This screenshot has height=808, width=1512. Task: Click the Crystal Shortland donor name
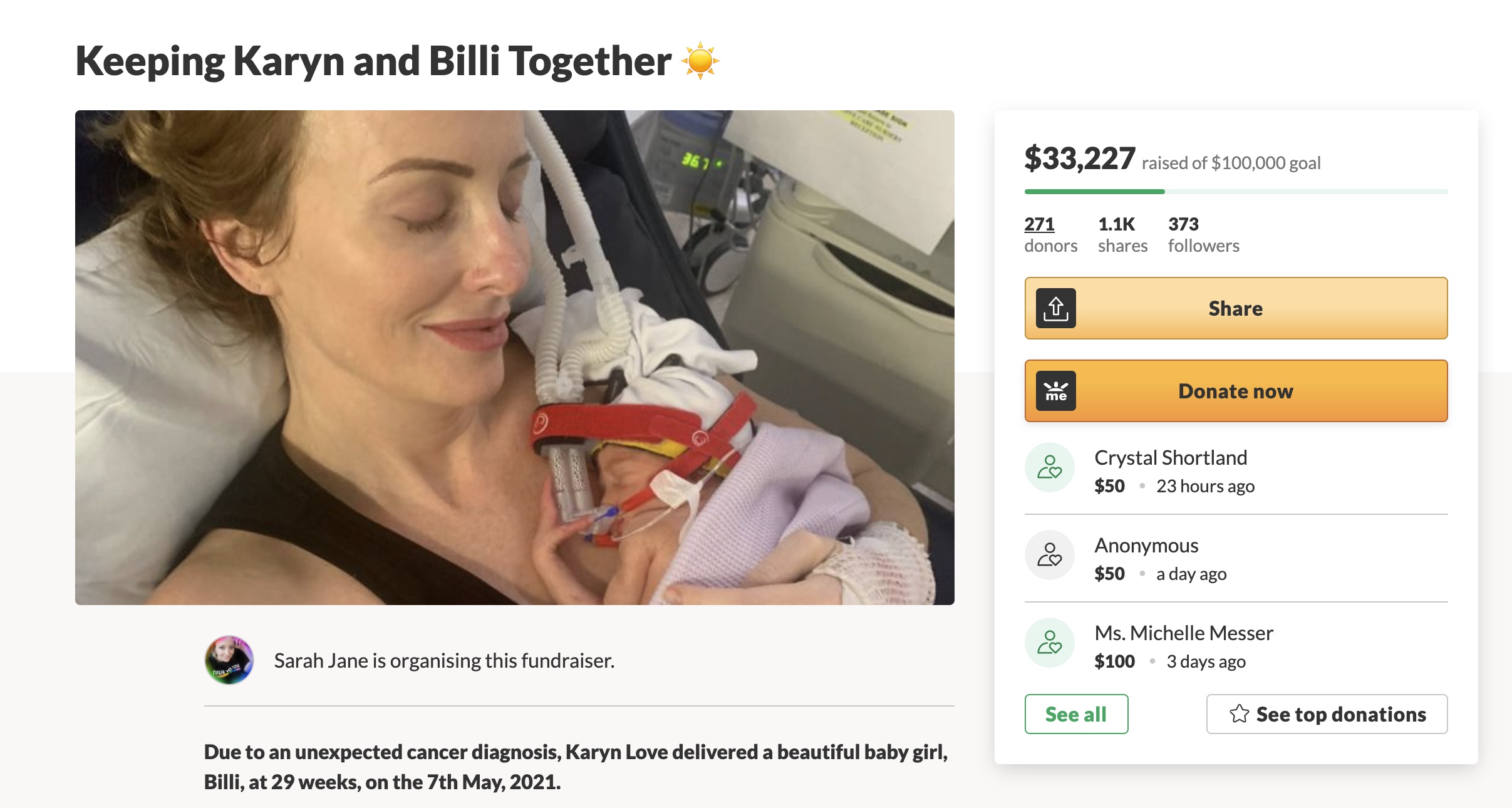pyautogui.click(x=1170, y=458)
